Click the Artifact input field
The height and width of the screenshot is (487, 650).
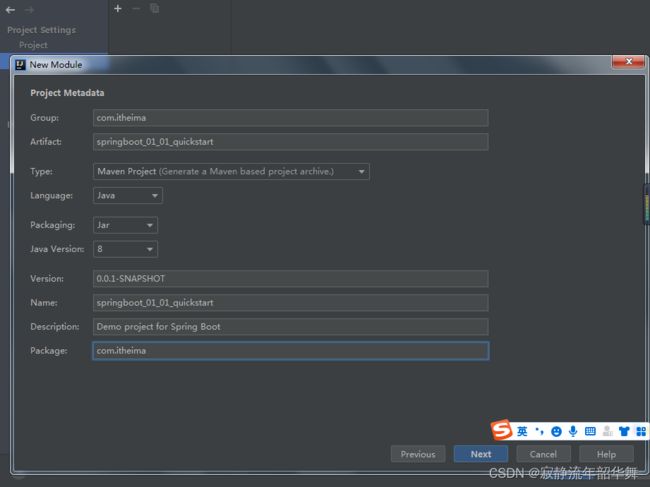pos(291,142)
